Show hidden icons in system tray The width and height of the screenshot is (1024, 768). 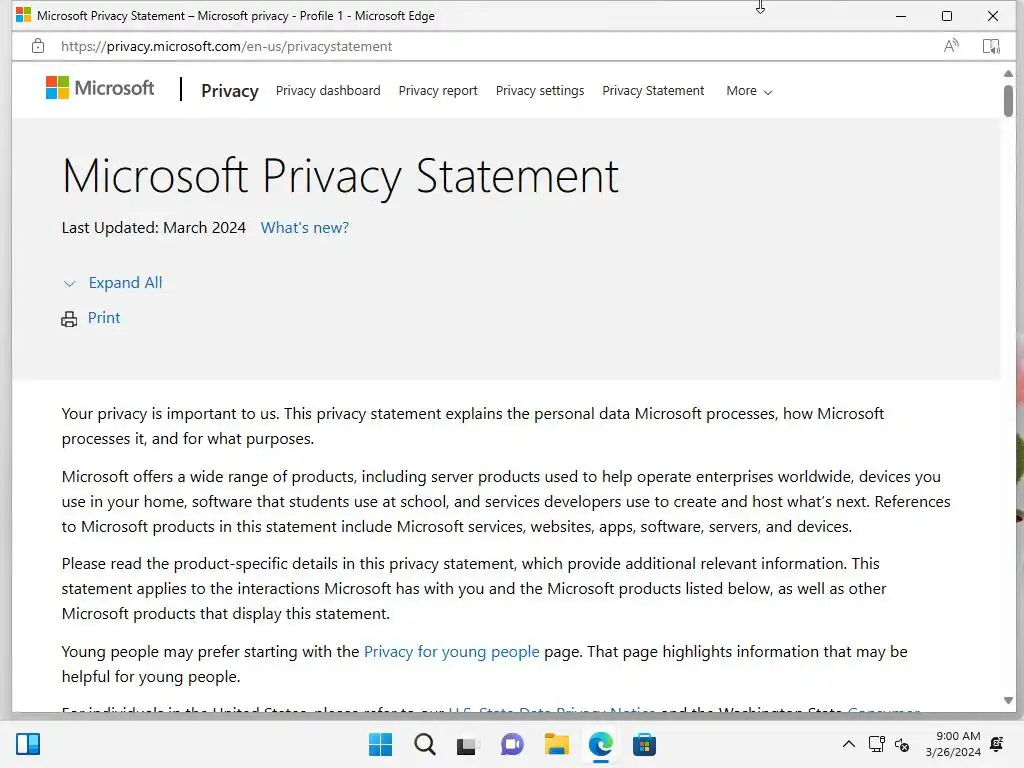(x=849, y=744)
